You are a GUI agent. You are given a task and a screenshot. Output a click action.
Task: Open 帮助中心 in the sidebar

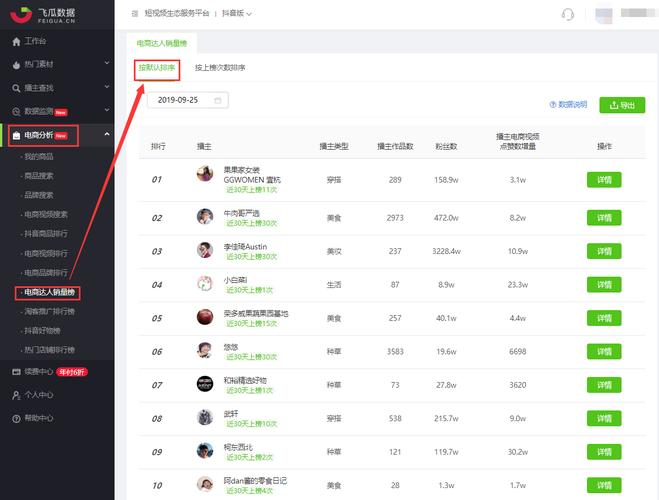[39, 417]
